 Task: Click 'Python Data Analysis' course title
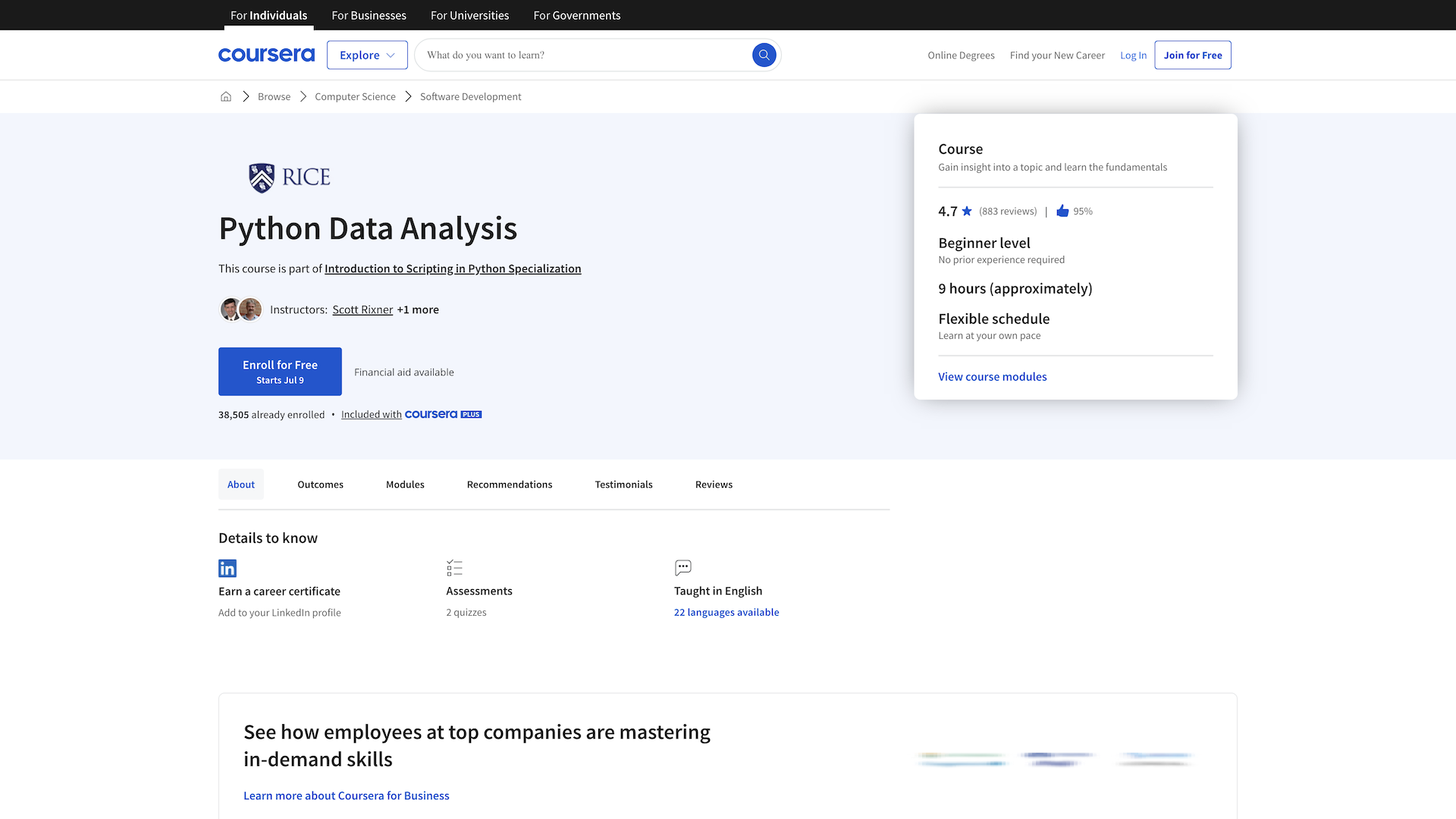point(368,228)
